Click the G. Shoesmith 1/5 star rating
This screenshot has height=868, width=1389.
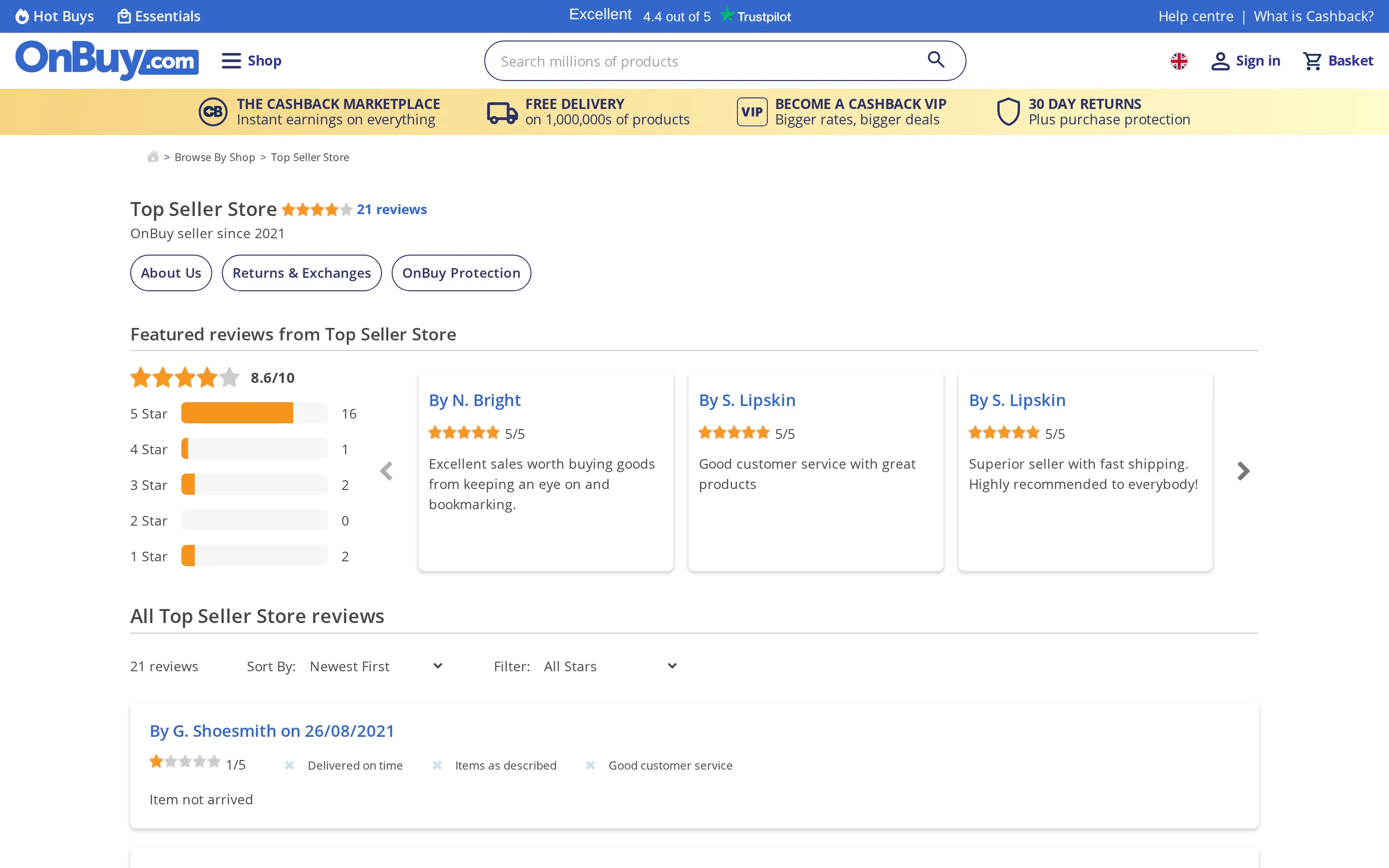[185, 762]
